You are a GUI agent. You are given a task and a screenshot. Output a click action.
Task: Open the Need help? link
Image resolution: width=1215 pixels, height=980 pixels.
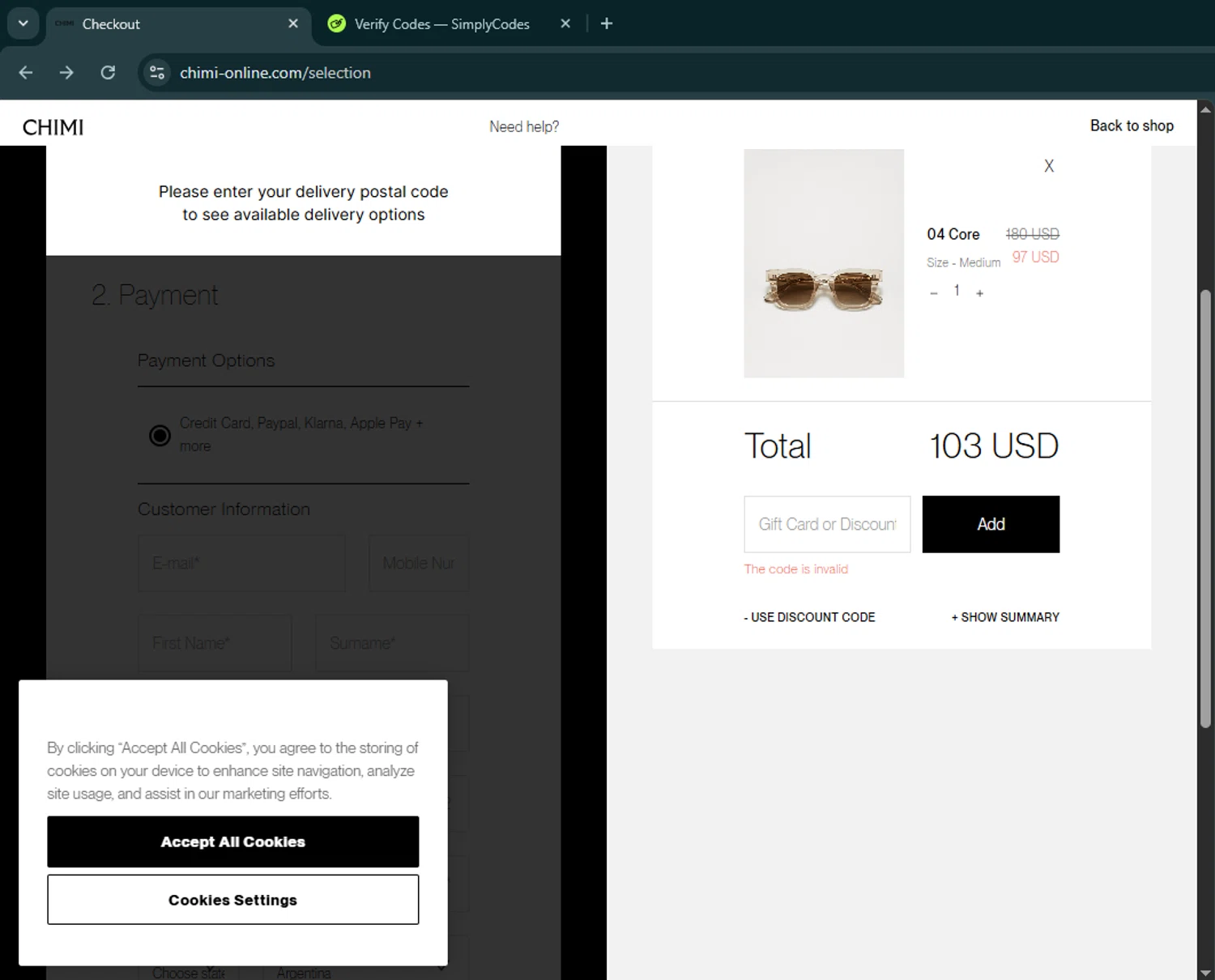tap(524, 126)
